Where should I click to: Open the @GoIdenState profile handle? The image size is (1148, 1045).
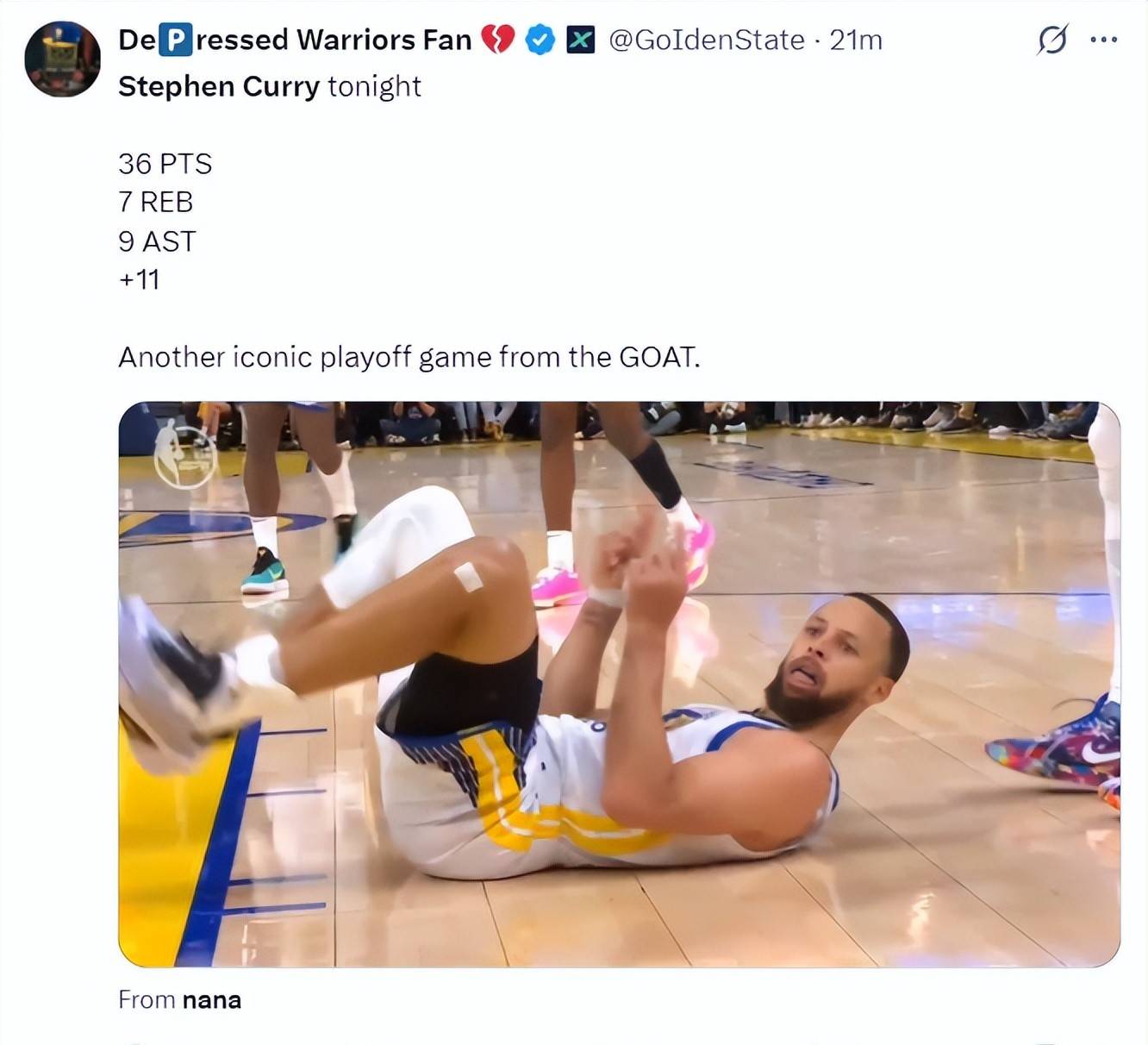tap(706, 40)
